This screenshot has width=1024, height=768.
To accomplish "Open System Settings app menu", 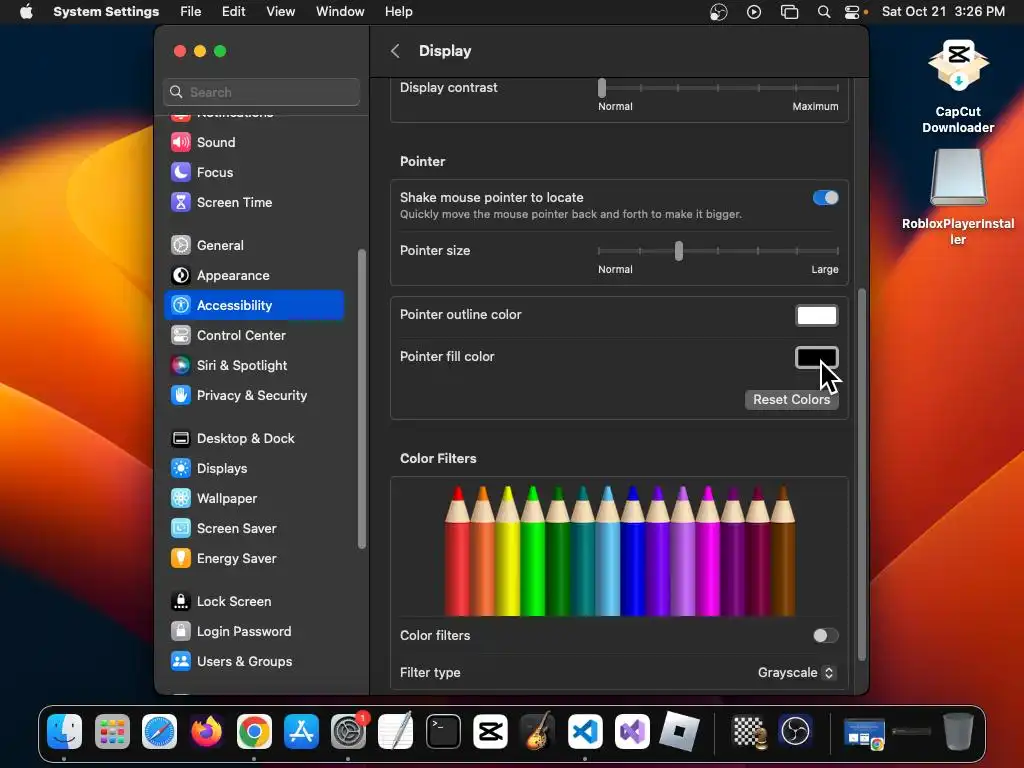I will (106, 12).
